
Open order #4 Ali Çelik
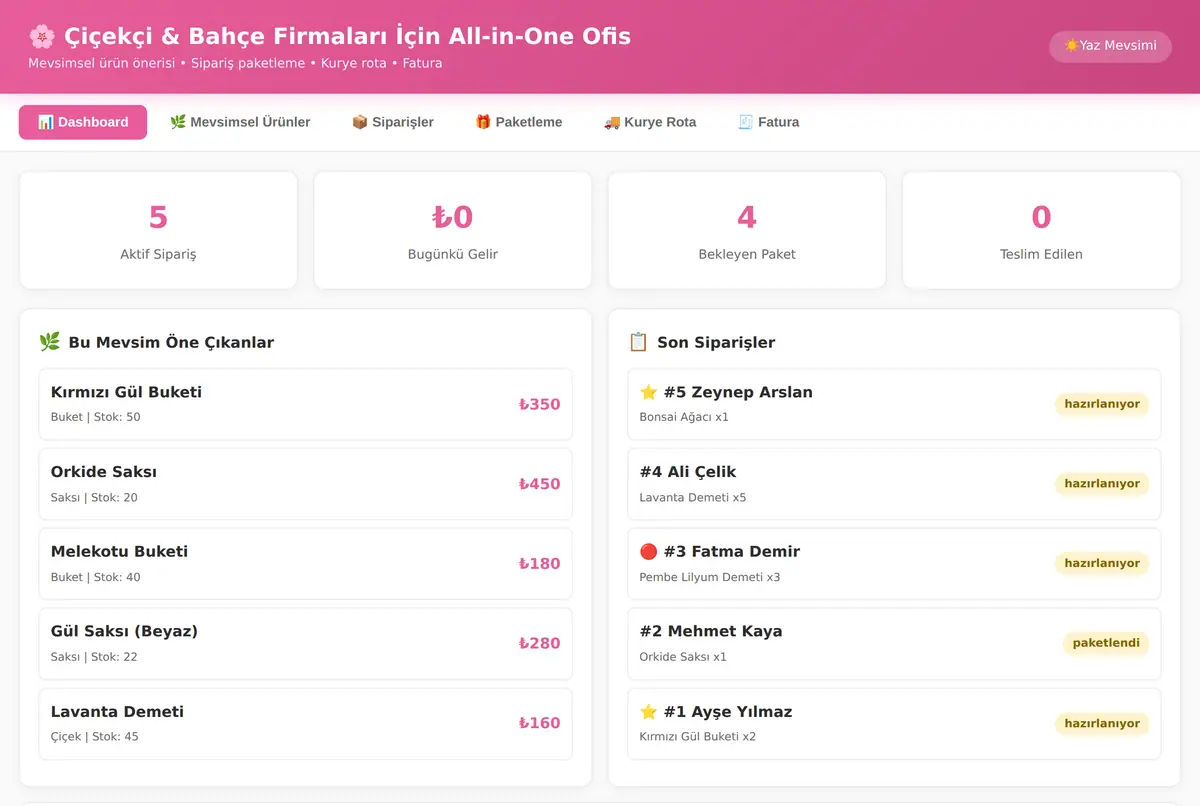click(894, 484)
